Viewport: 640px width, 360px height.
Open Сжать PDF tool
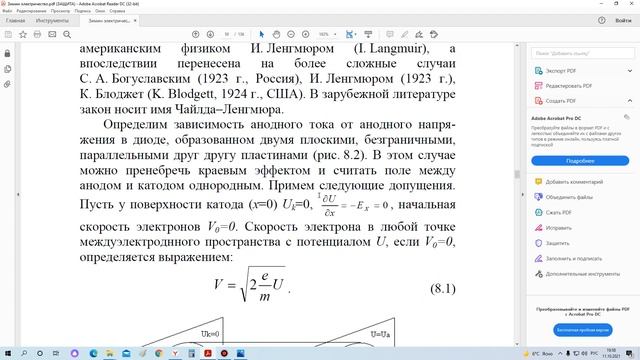558,213
